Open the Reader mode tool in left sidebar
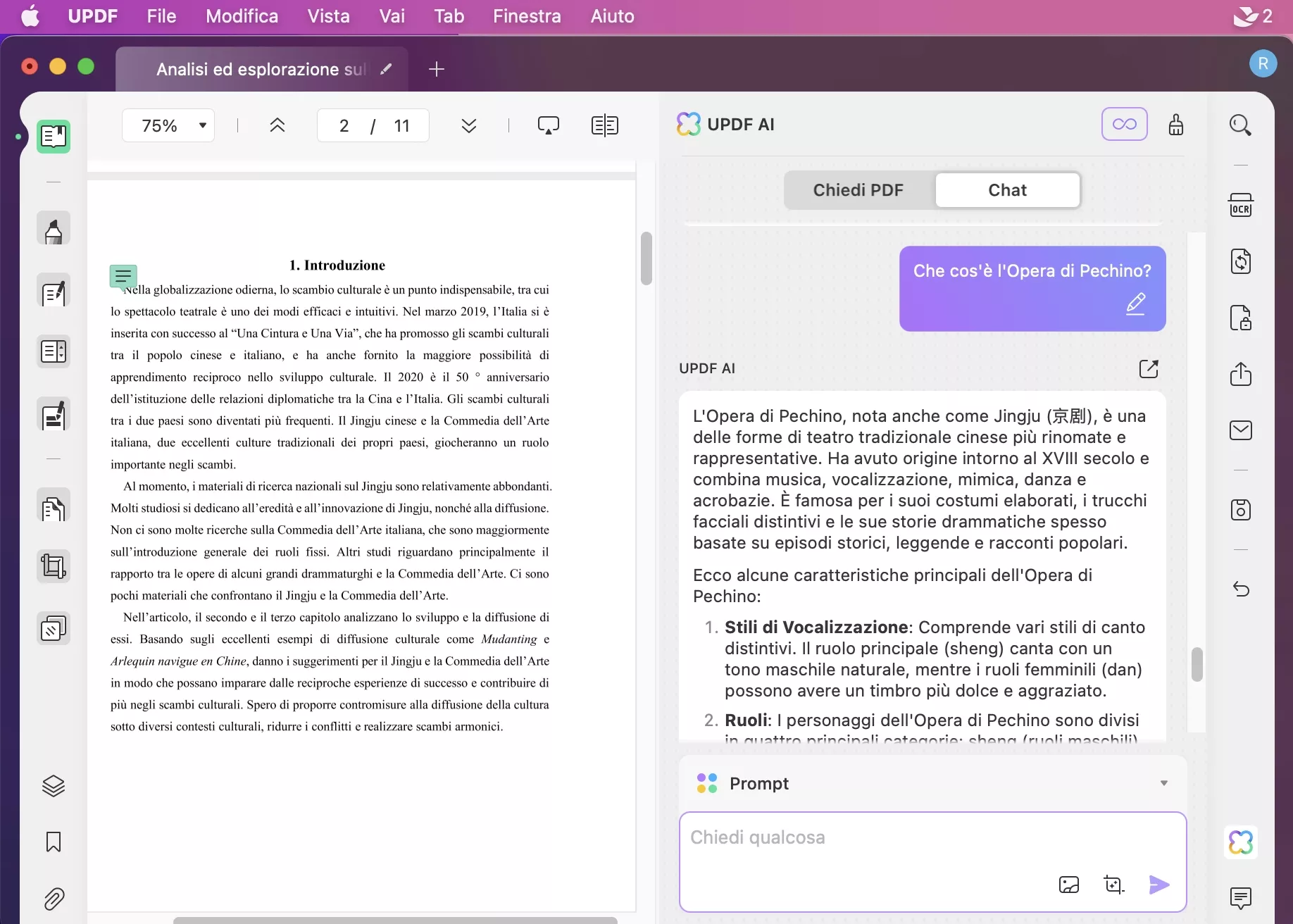This screenshot has height=924, width=1293. [x=54, y=136]
